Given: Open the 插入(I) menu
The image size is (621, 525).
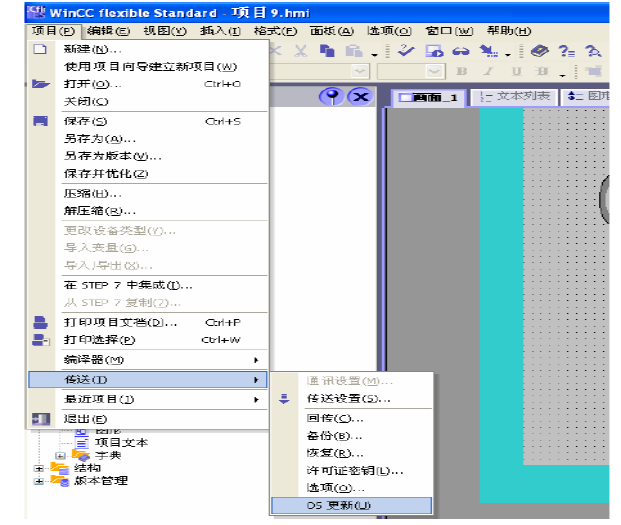Looking at the screenshot, I should 220,30.
